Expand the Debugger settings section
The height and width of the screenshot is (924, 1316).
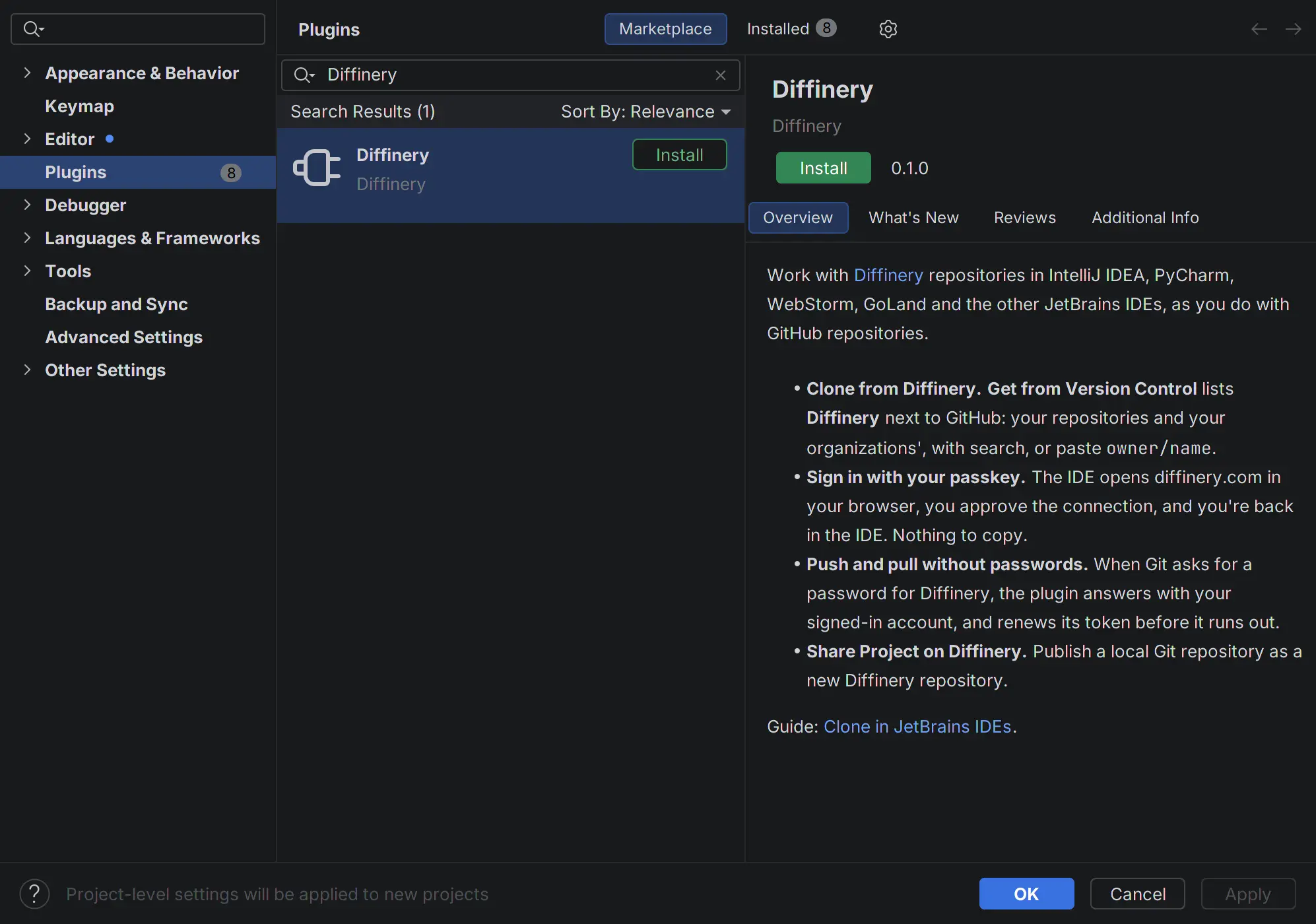[27, 205]
